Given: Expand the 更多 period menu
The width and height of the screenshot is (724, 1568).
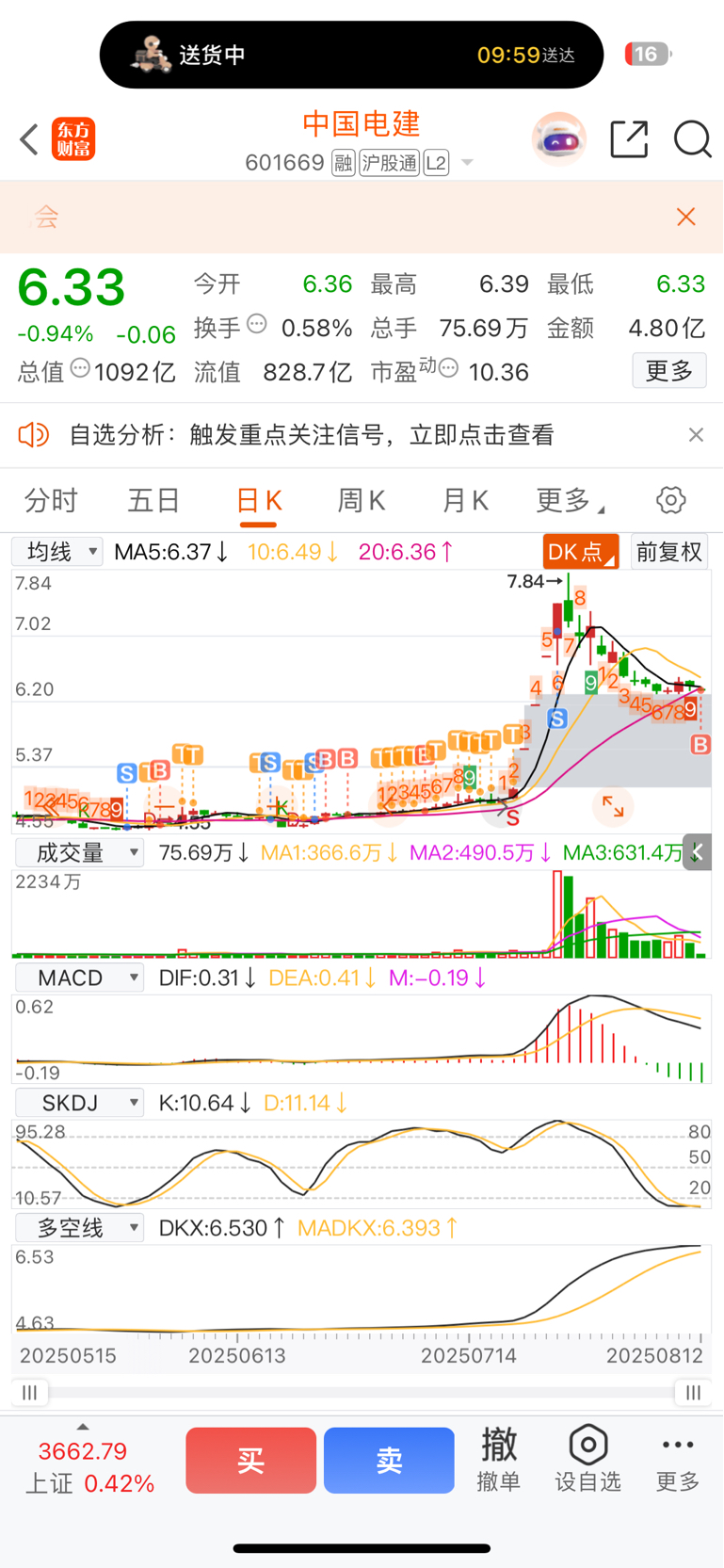Looking at the screenshot, I should click(569, 500).
